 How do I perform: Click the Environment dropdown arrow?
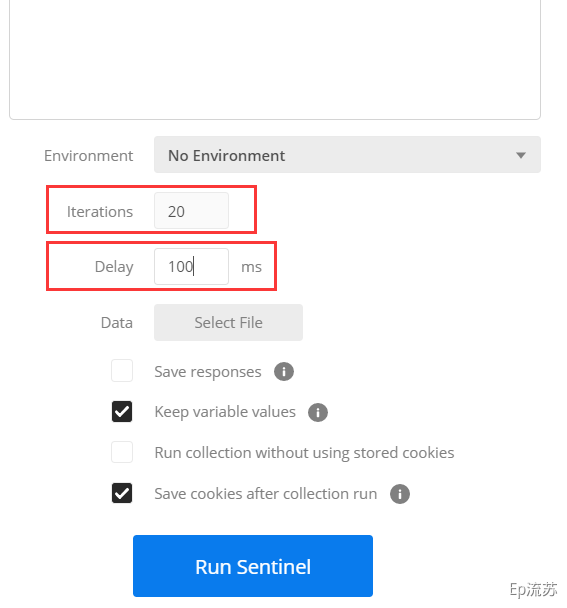coord(521,155)
